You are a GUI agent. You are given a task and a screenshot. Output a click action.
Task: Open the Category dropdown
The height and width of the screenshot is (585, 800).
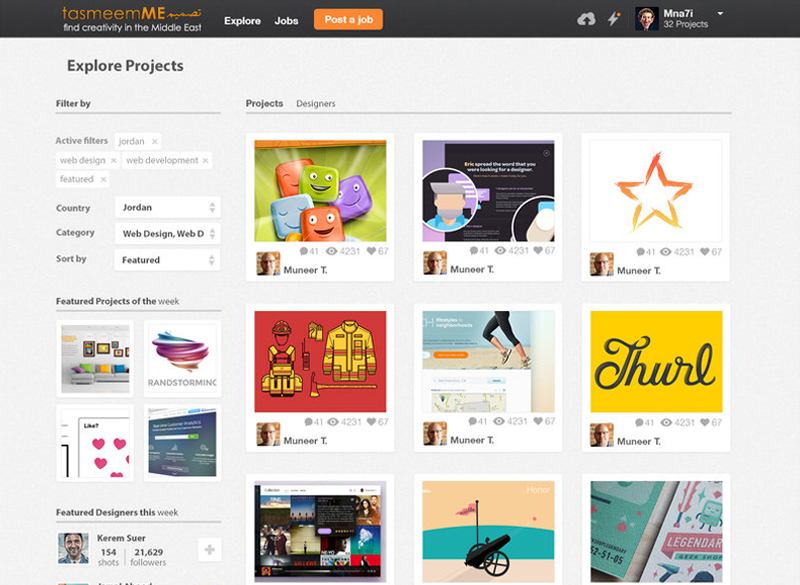click(168, 234)
